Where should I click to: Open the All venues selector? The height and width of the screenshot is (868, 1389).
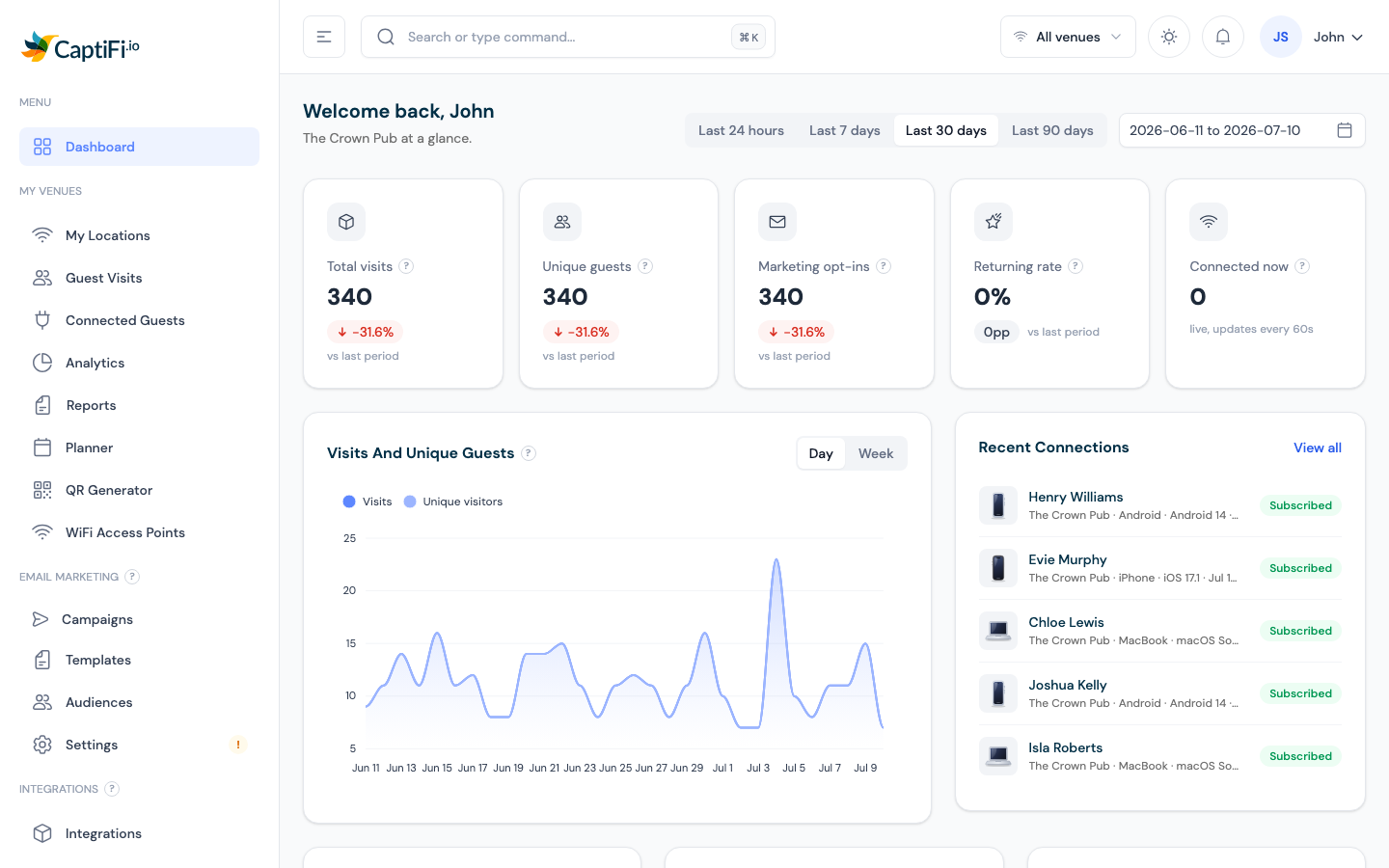[x=1068, y=37]
